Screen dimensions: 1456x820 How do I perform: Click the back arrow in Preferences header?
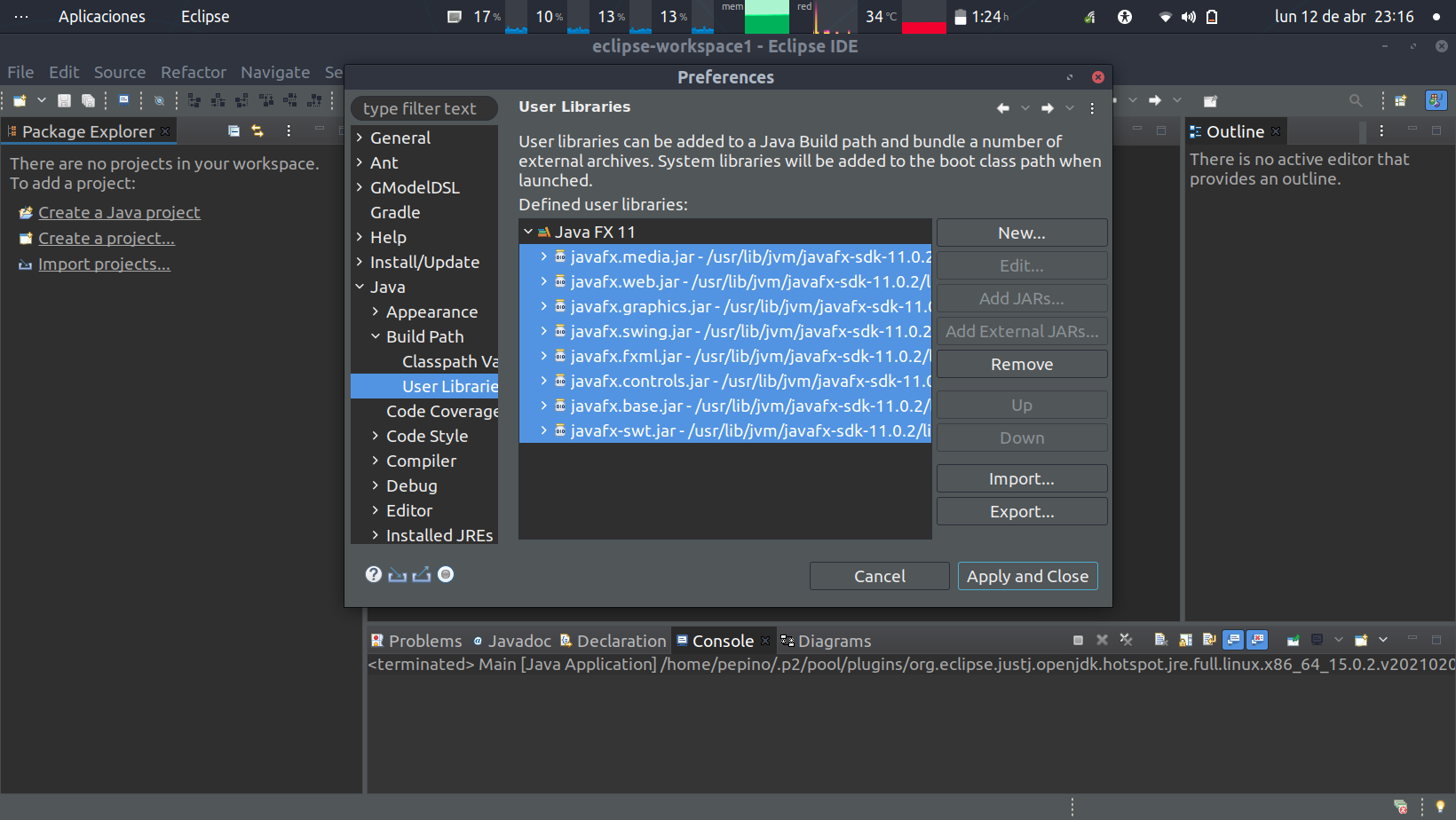(1003, 107)
